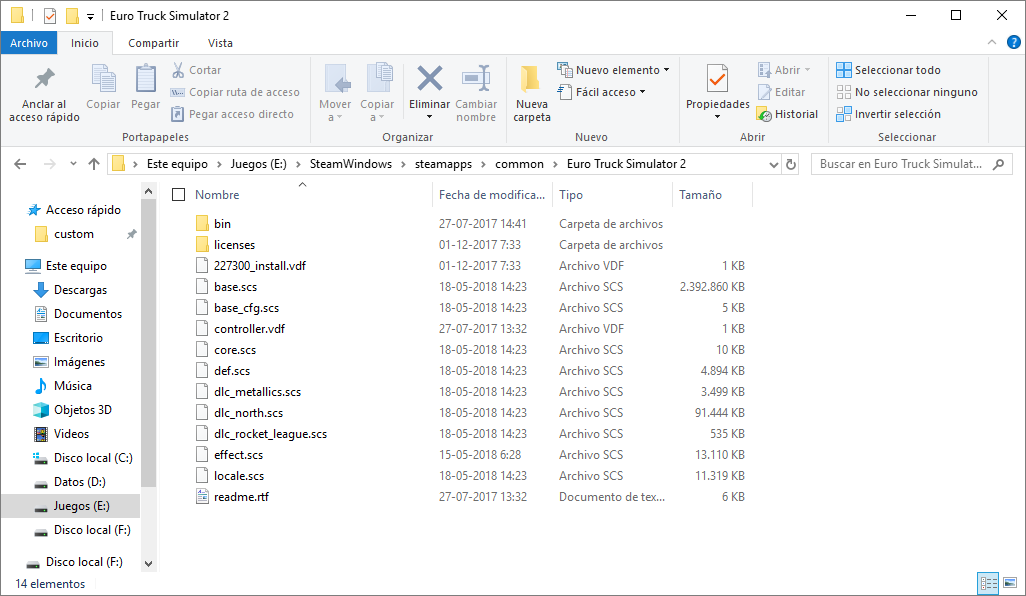Viewport: 1026px width, 596px height.
Task: Collapse the ribbon with the chevron
Action: pyautogui.click(x=992, y=43)
